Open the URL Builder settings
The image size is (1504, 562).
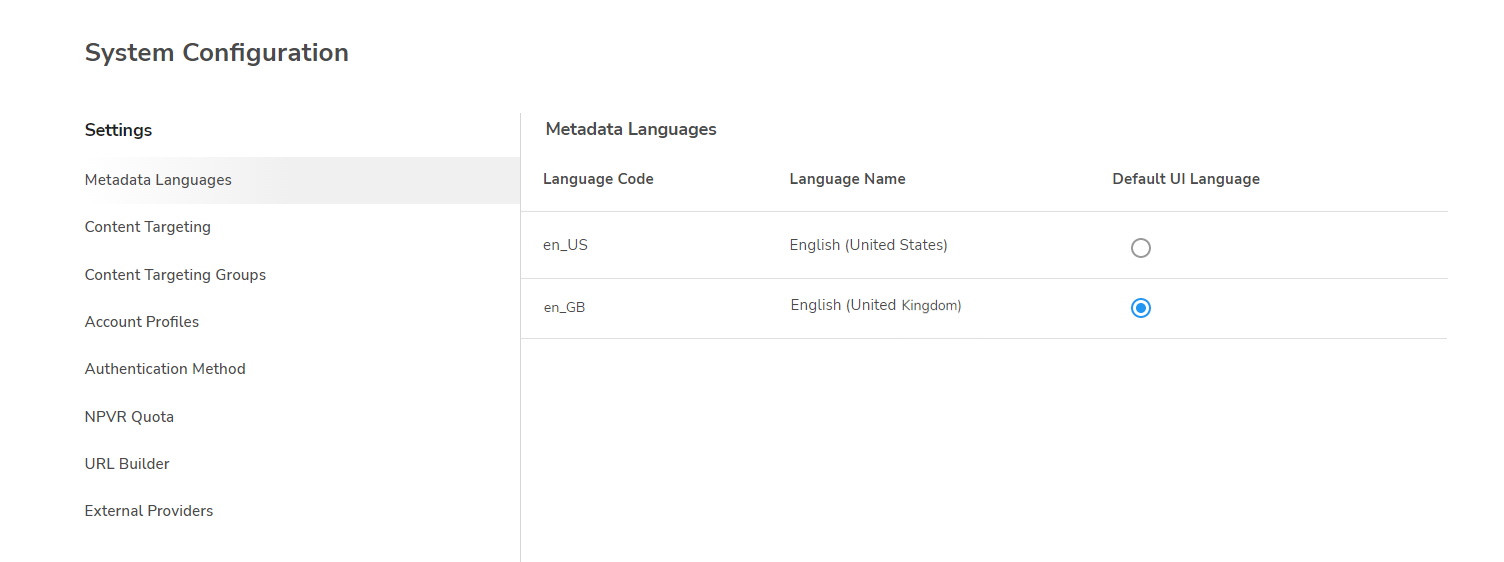[127, 464]
